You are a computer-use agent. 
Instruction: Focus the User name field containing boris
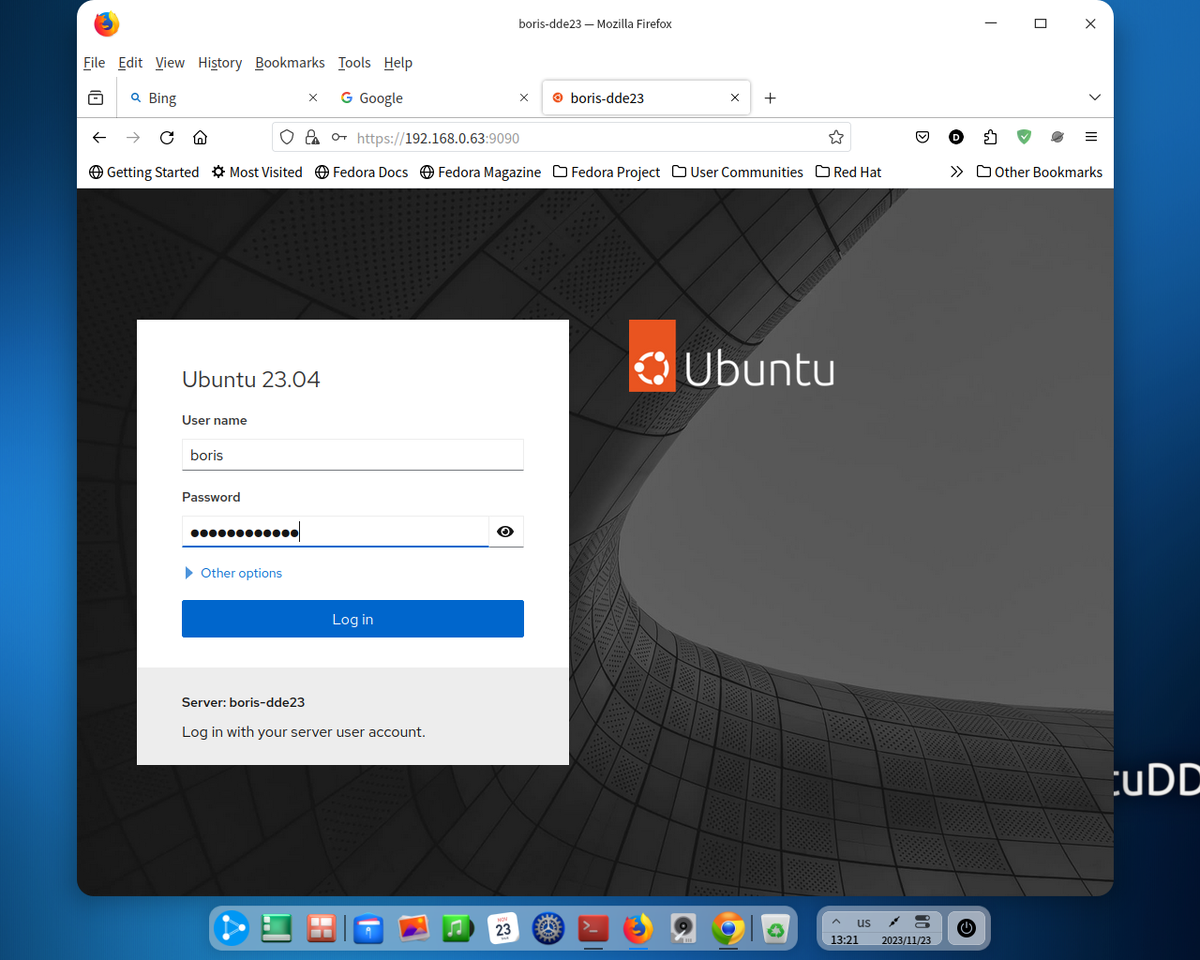(353, 455)
